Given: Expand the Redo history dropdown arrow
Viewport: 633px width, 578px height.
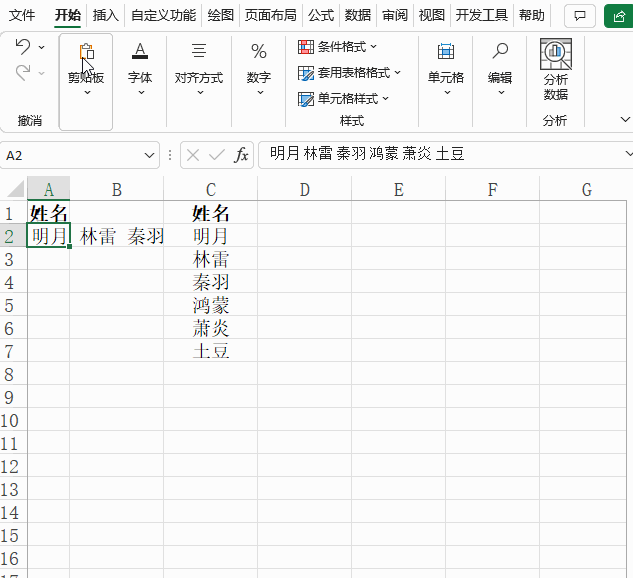Looking at the screenshot, I should tap(42, 73).
